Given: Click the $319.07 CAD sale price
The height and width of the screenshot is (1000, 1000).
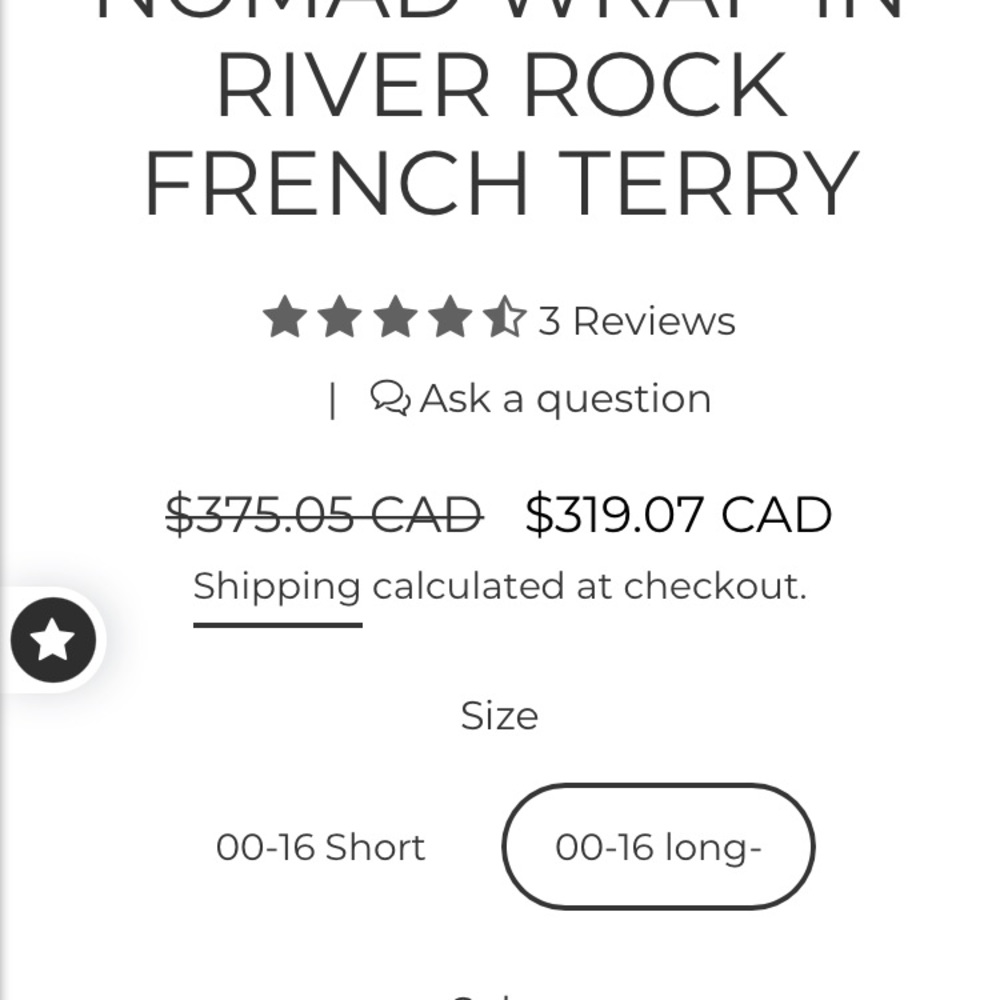Looking at the screenshot, I should 678,515.
